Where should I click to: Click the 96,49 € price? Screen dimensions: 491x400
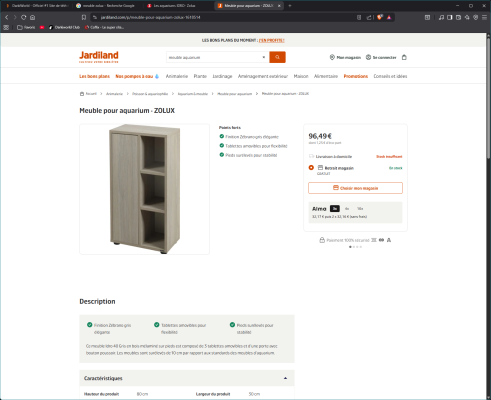tap(320, 136)
